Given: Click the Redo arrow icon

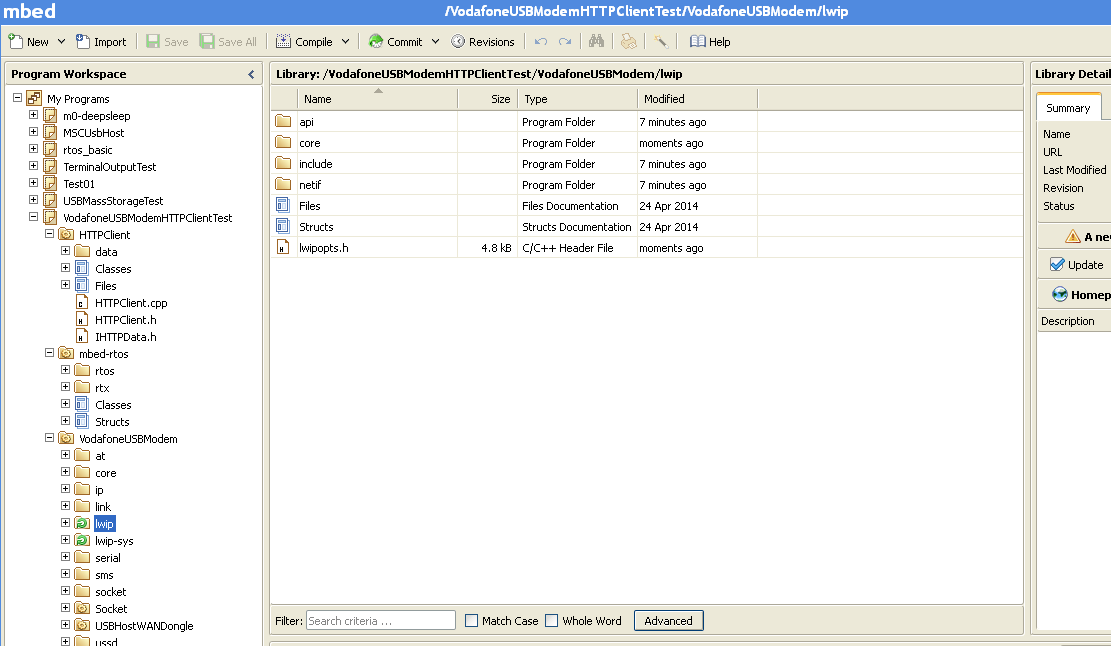Looking at the screenshot, I should (x=565, y=42).
